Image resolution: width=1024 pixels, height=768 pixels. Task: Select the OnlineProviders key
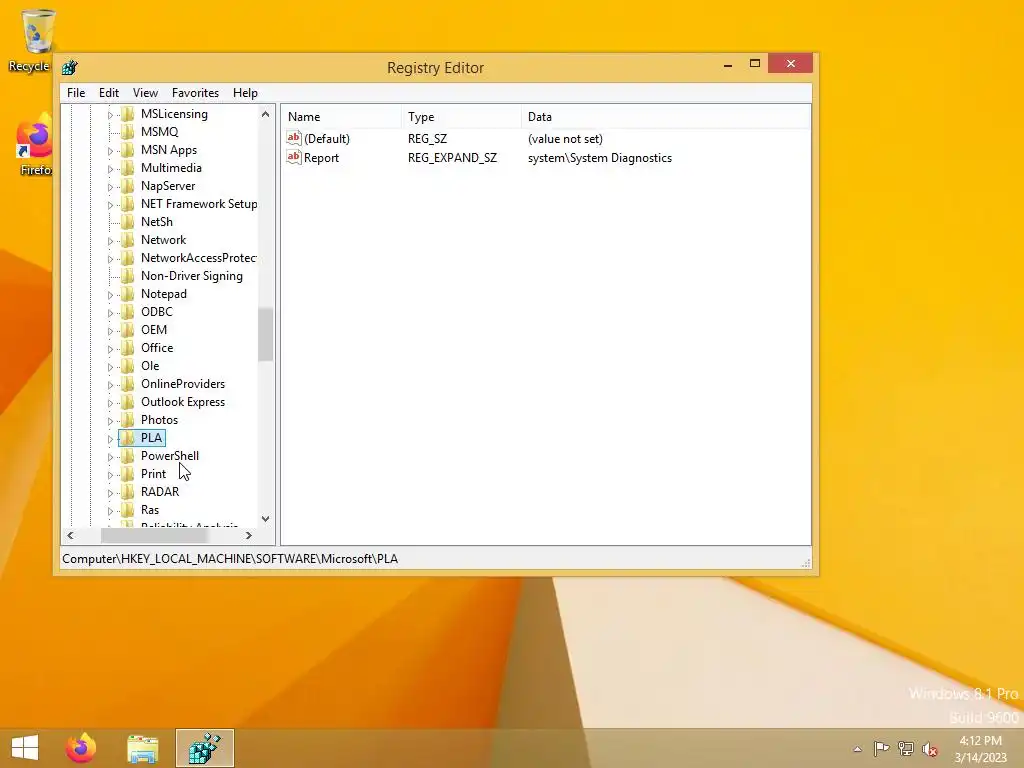[183, 384]
